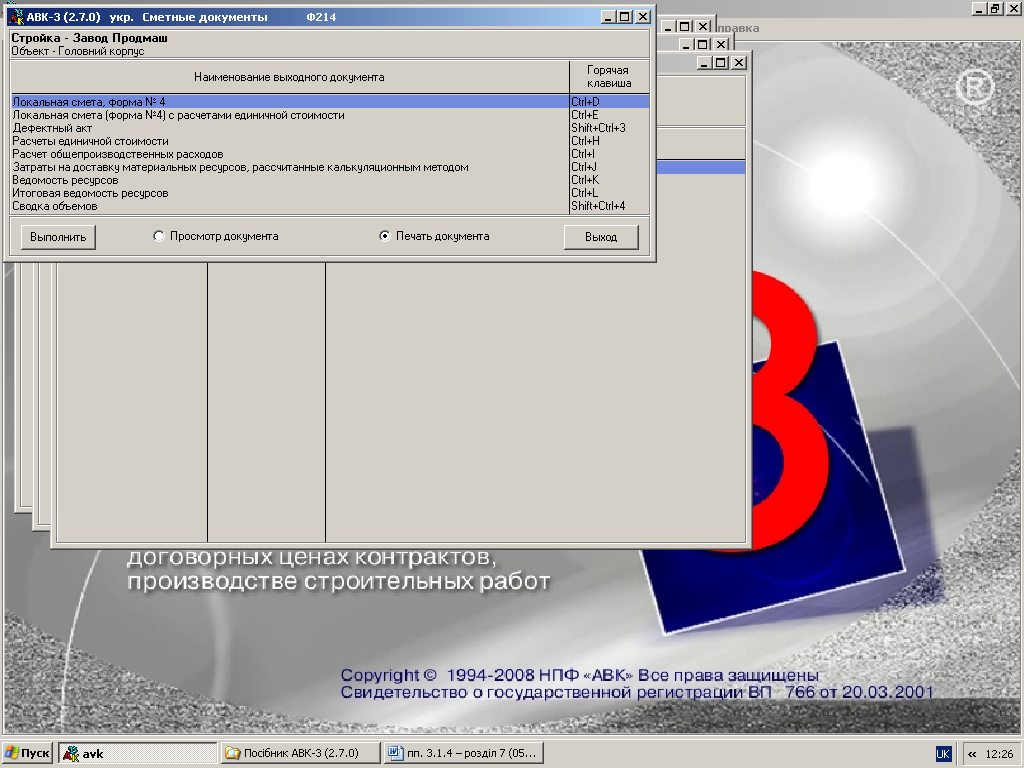Viewport: 1024px width, 768px height.
Task: Open the 'Пуск' start menu
Action: point(27,753)
